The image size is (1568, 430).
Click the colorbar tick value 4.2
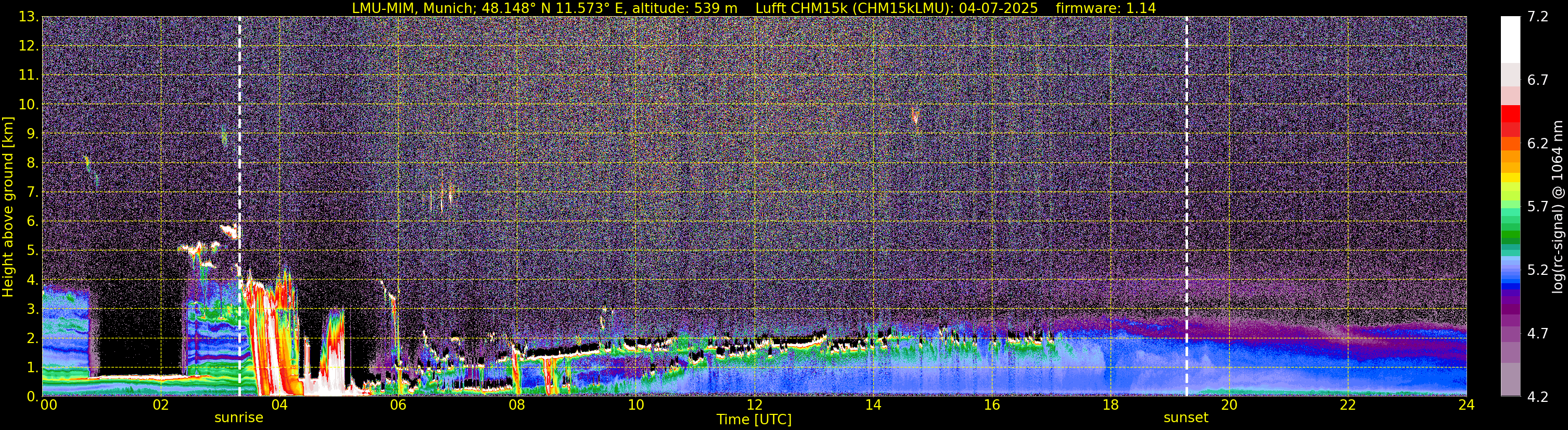[x=1538, y=397]
